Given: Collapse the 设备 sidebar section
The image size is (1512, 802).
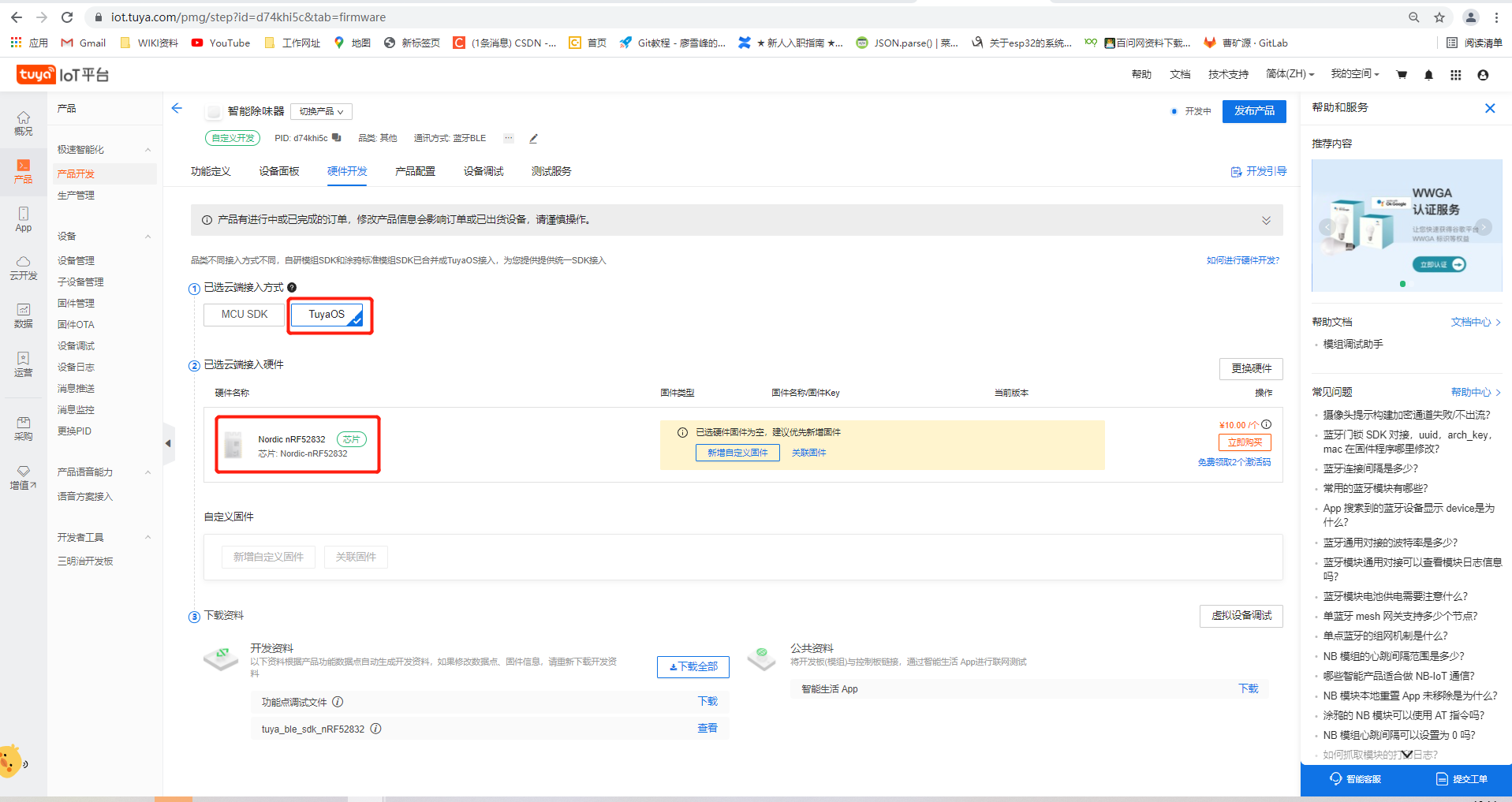Looking at the screenshot, I should tap(147, 237).
